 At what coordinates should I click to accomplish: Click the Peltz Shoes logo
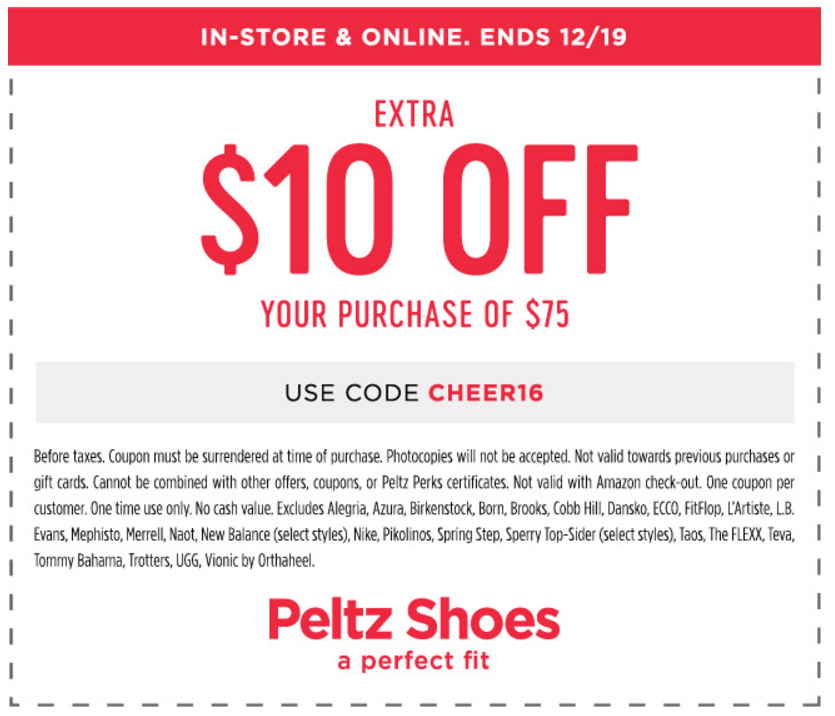414,619
